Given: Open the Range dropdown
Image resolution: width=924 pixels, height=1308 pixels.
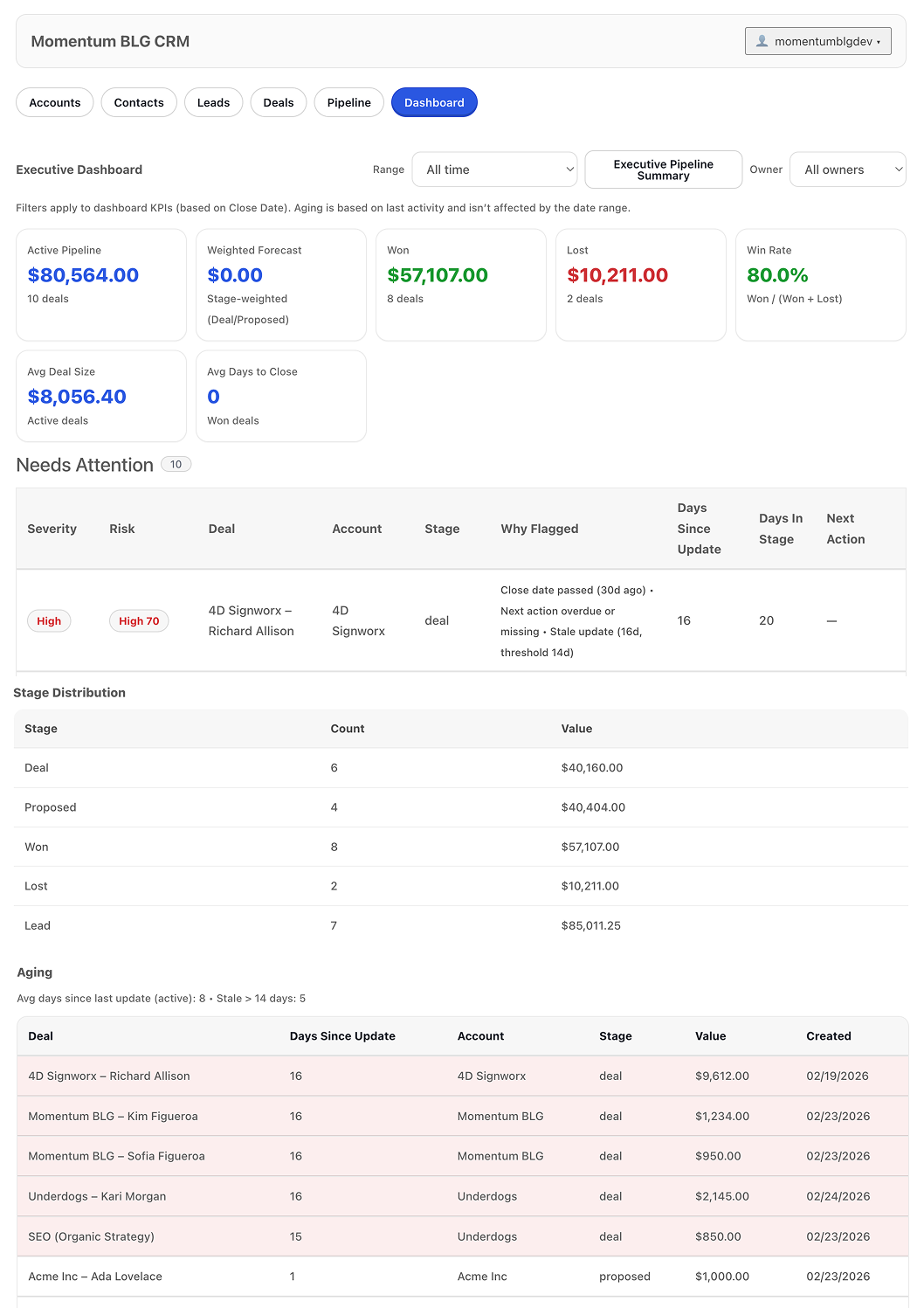Looking at the screenshot, I should point(494,170).
